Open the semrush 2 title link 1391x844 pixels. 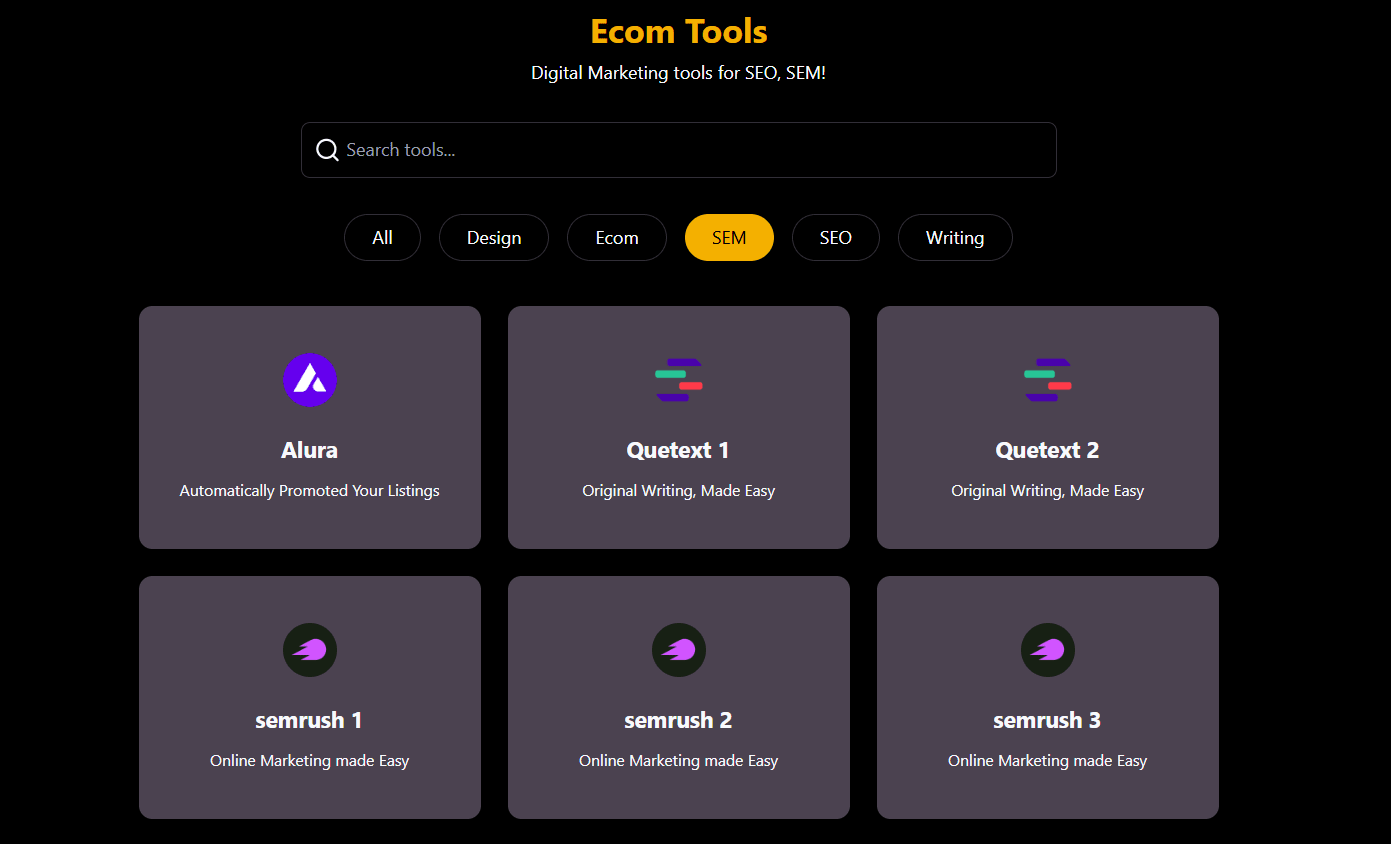(x=679, y=720)
